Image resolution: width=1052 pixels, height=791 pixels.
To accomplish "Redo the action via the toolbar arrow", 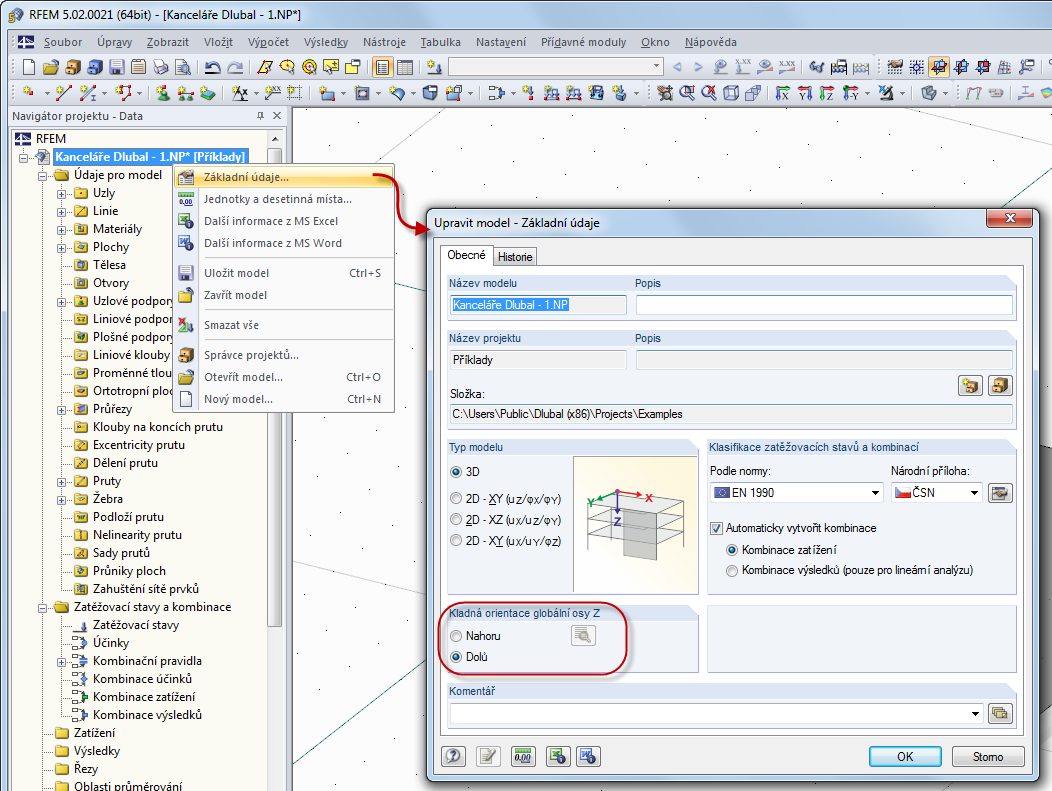I will (235, 67).
